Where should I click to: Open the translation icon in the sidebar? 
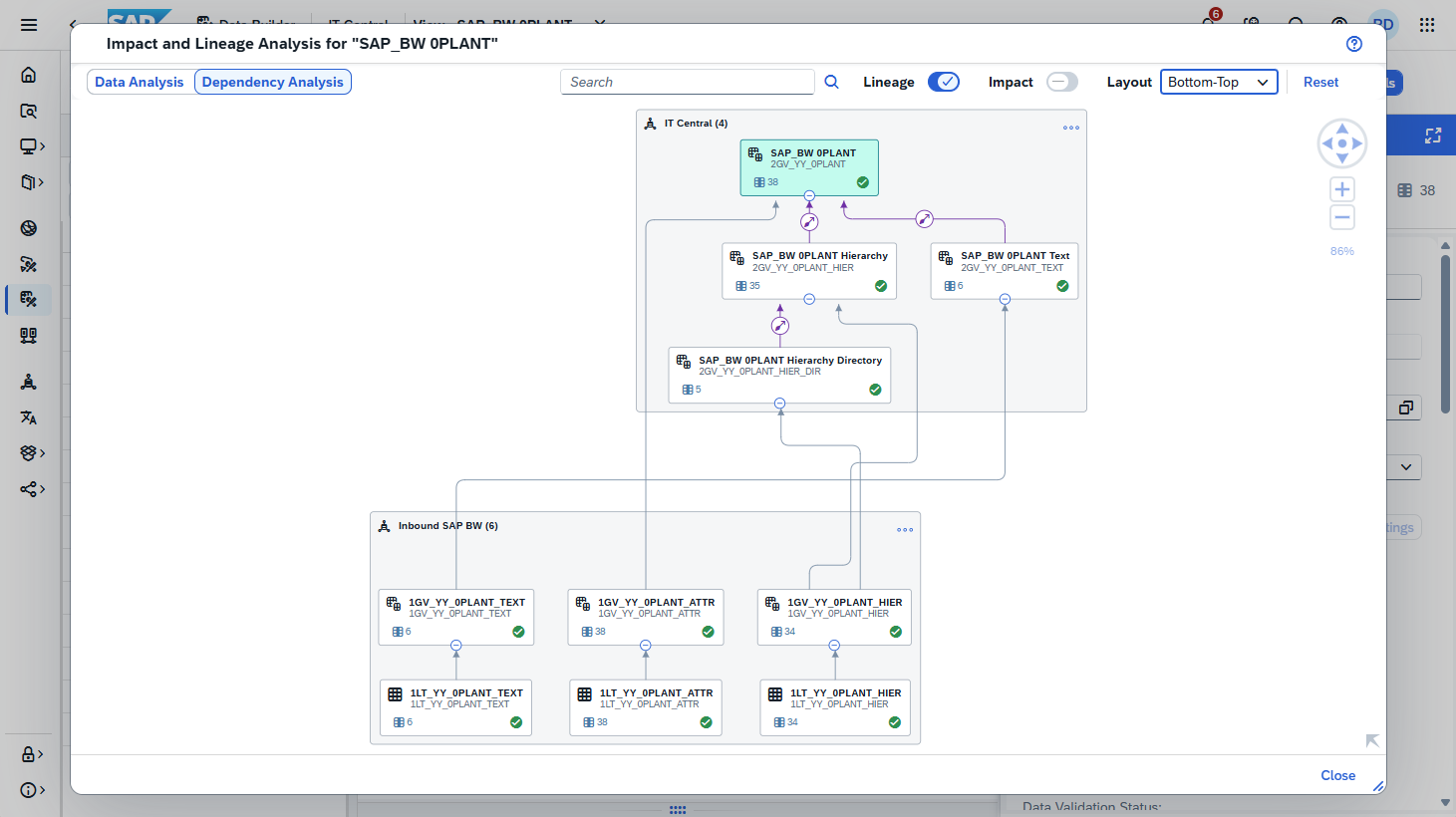(x=29, y=417)
